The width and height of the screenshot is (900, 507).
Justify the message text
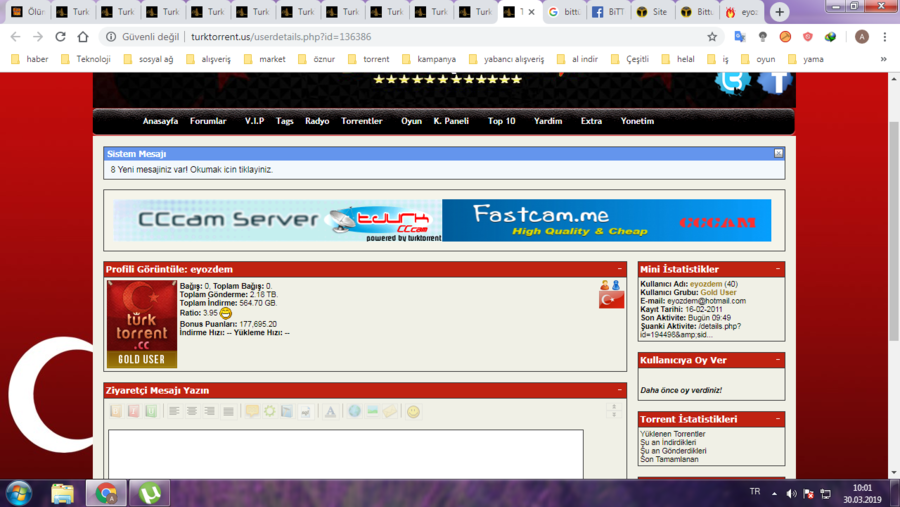tap(228, 411)
